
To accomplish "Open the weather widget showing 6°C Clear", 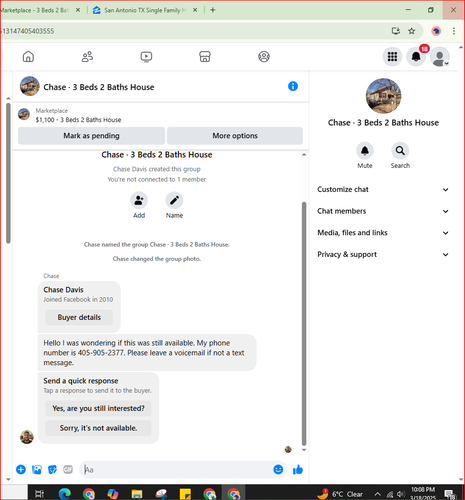I will (340, 494).
